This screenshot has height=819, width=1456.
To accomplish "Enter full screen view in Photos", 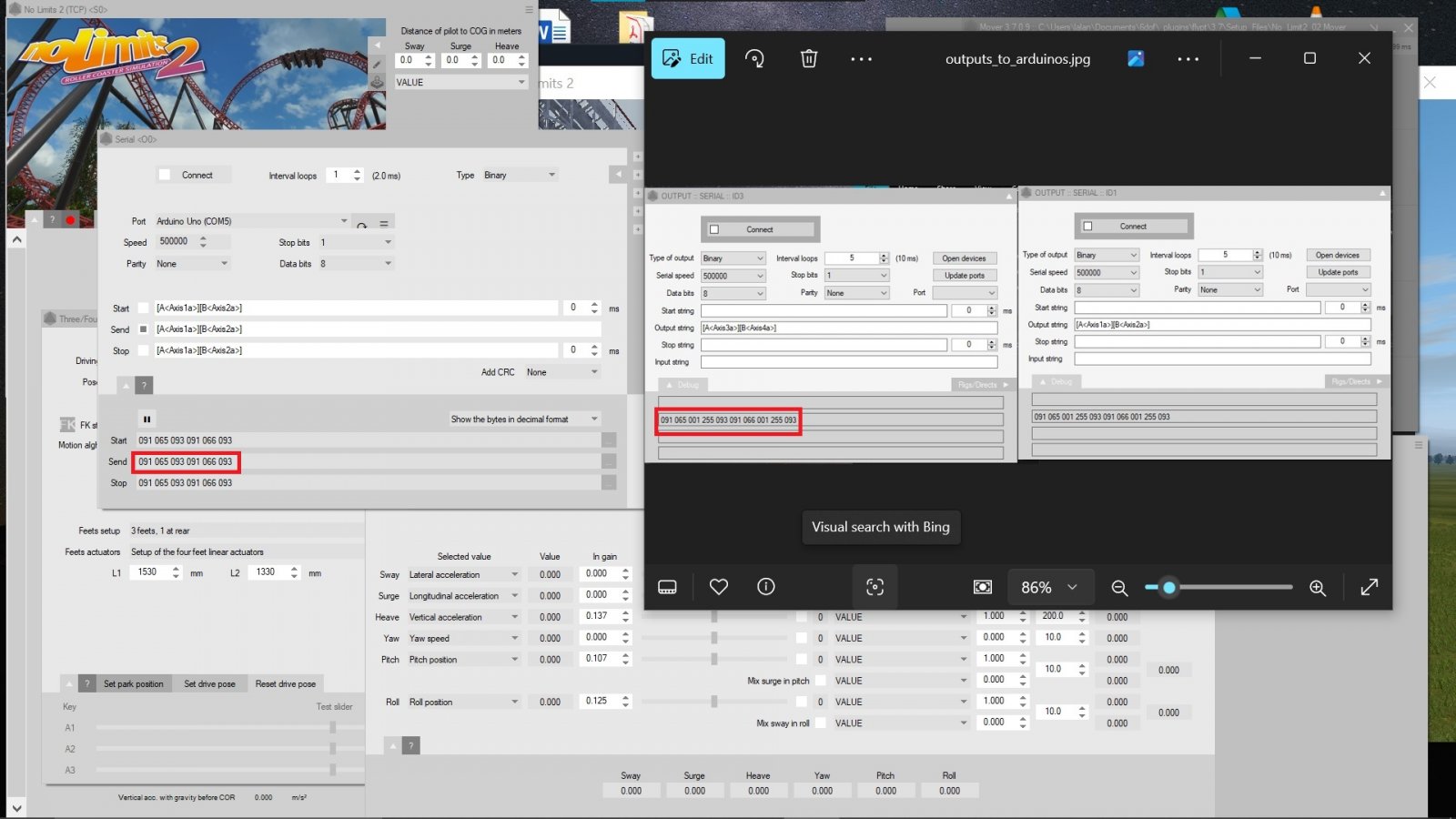I will 1369,587.
